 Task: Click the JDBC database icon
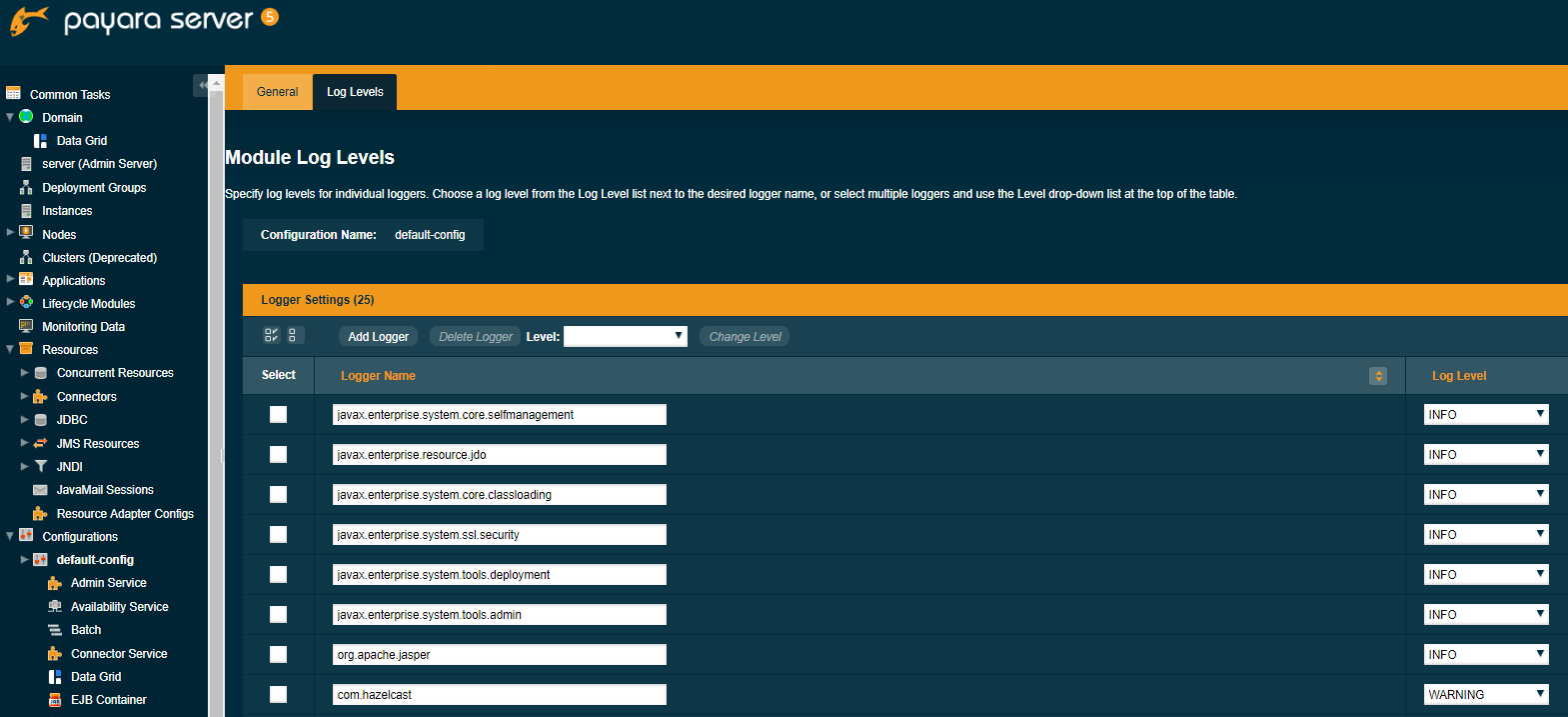pos(41,420)
